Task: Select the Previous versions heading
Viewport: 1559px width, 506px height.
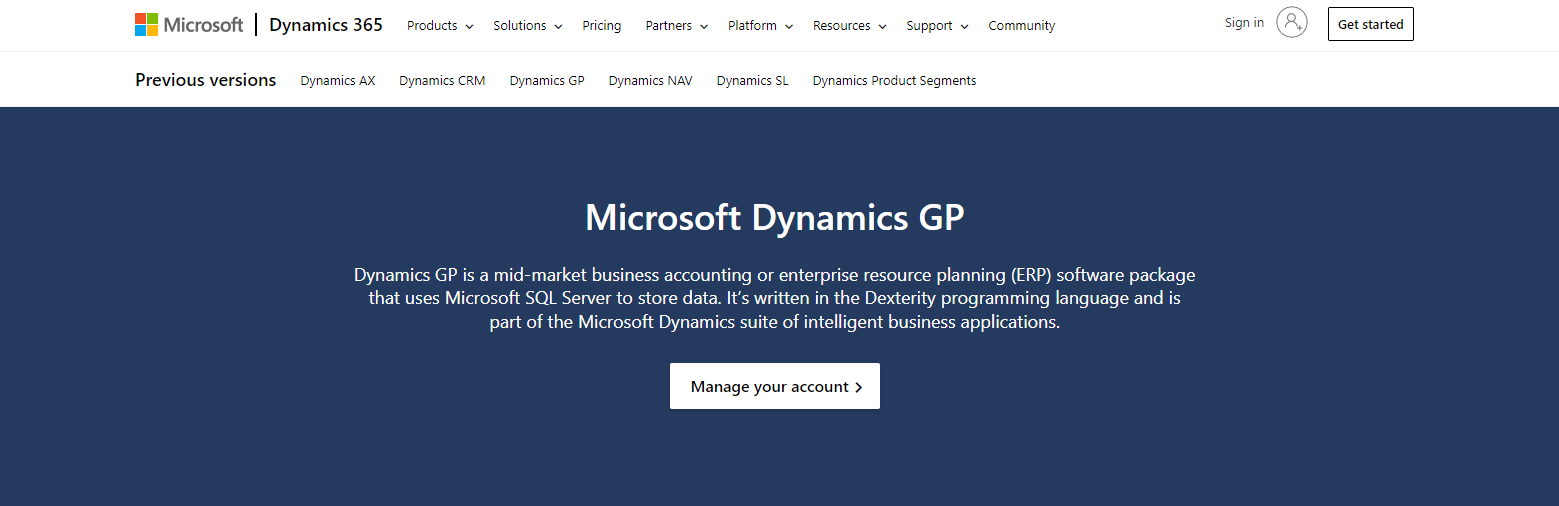Action: 206,80
